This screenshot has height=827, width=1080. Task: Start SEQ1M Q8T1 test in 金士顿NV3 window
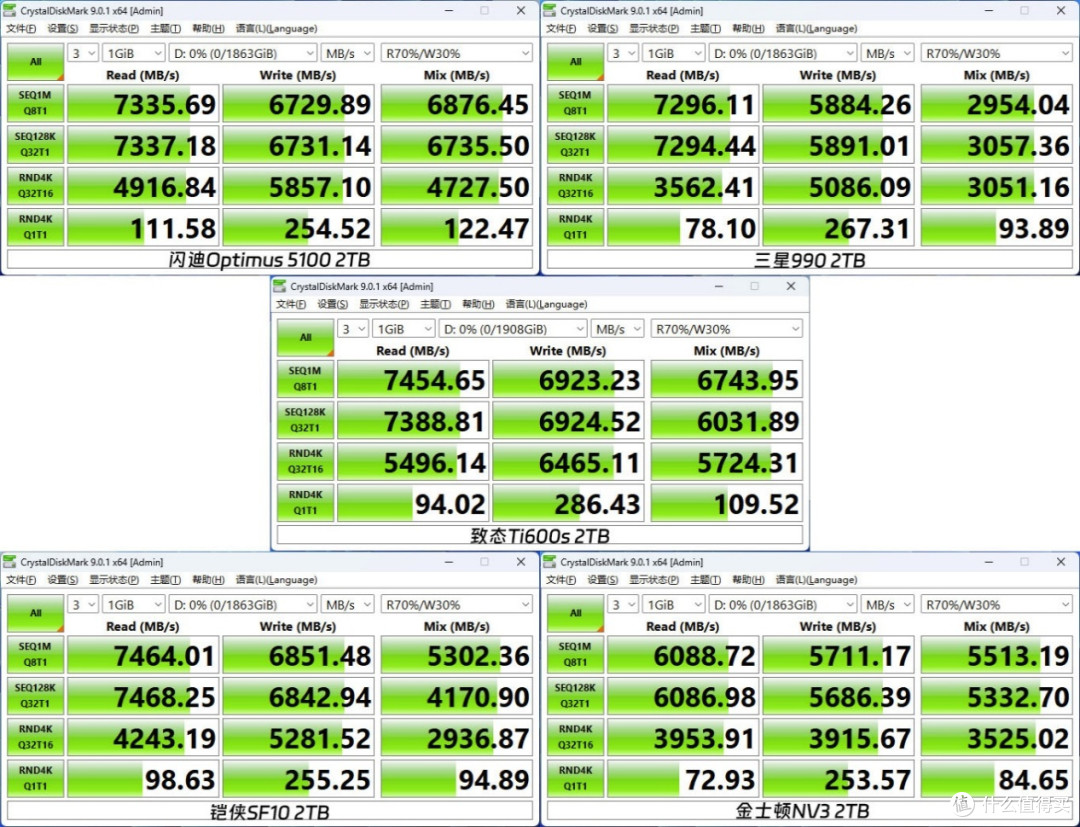(x=576, y=654)
